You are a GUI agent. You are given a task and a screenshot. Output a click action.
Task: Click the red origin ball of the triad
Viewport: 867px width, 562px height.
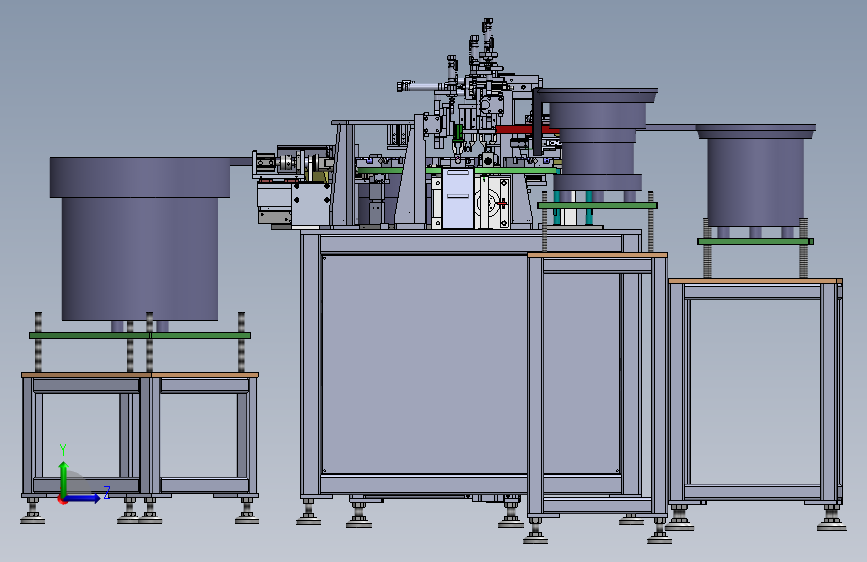click(x=62, y=499)
